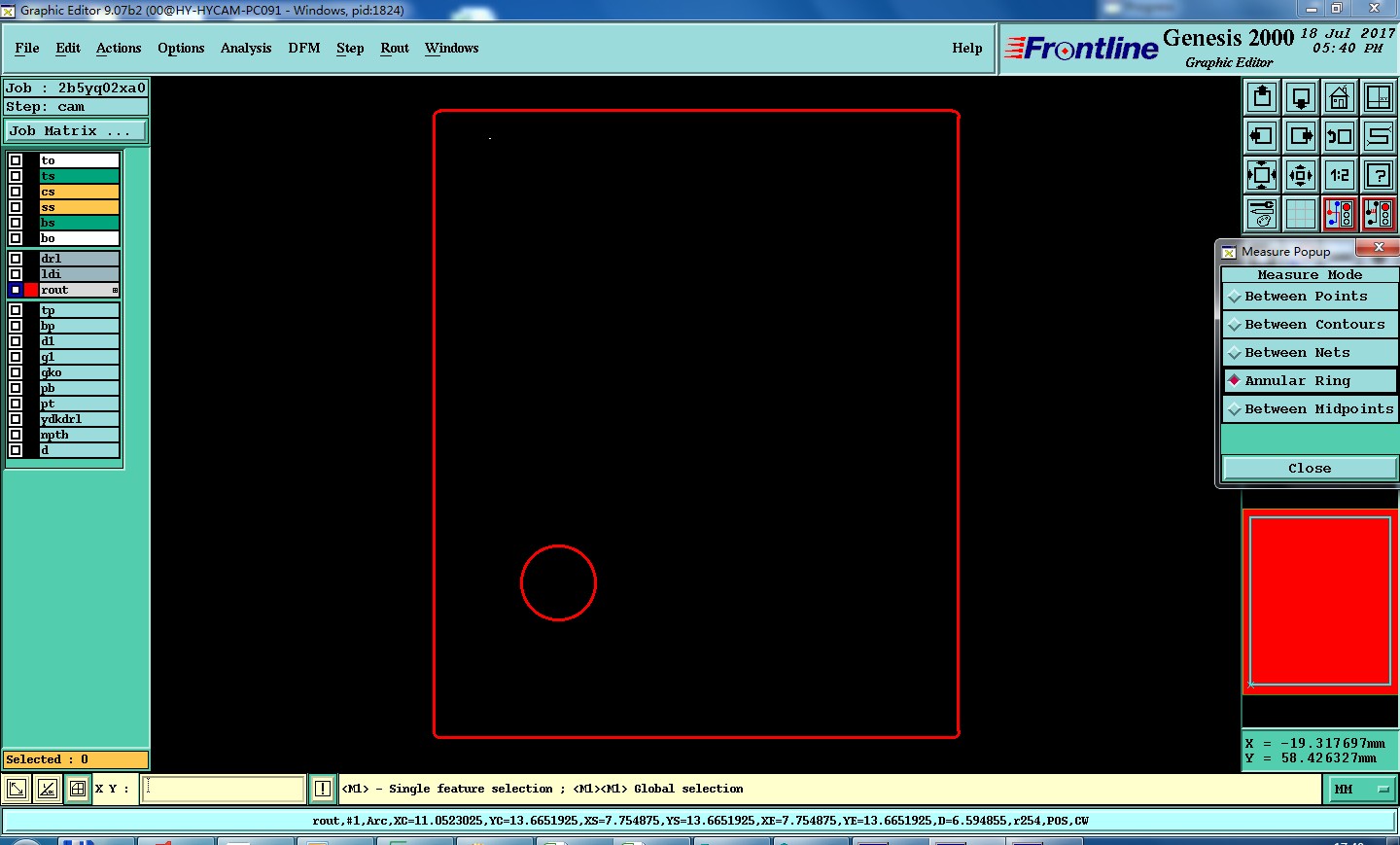Open the Options menu
Image resolution: width=1400 pixels, height=845 pixels.
coord(181,48)
